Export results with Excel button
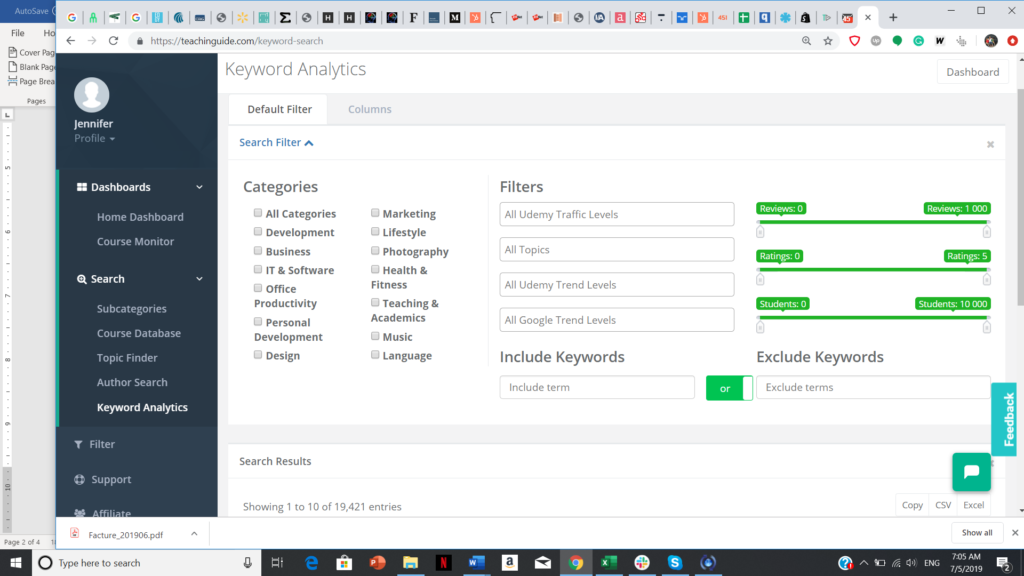The width and height of the screenshot is (1024, 576). 973,505
